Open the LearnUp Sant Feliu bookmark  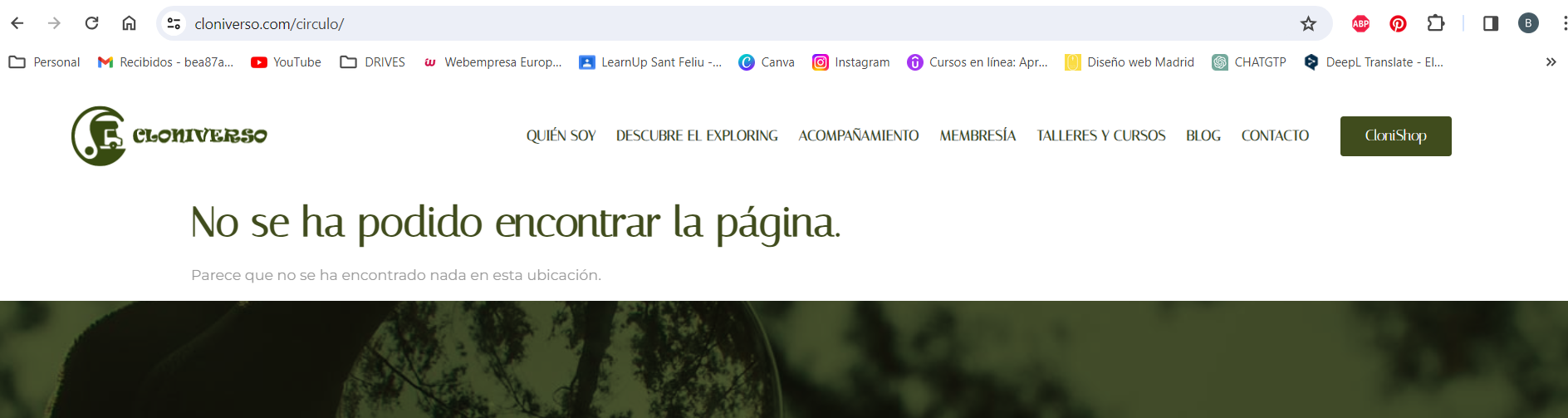[650, 62]
